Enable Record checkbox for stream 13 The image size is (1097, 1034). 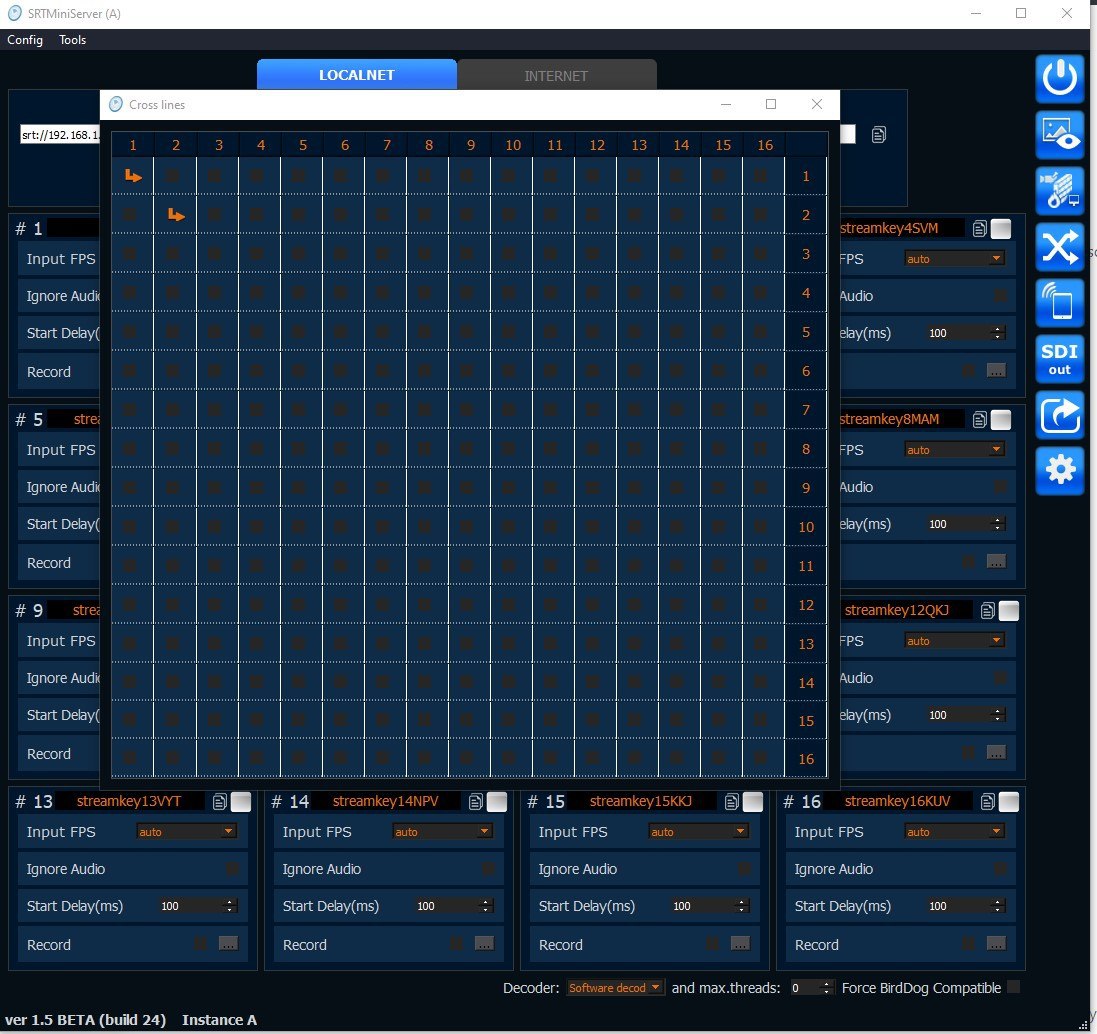[x=200, y=944]
